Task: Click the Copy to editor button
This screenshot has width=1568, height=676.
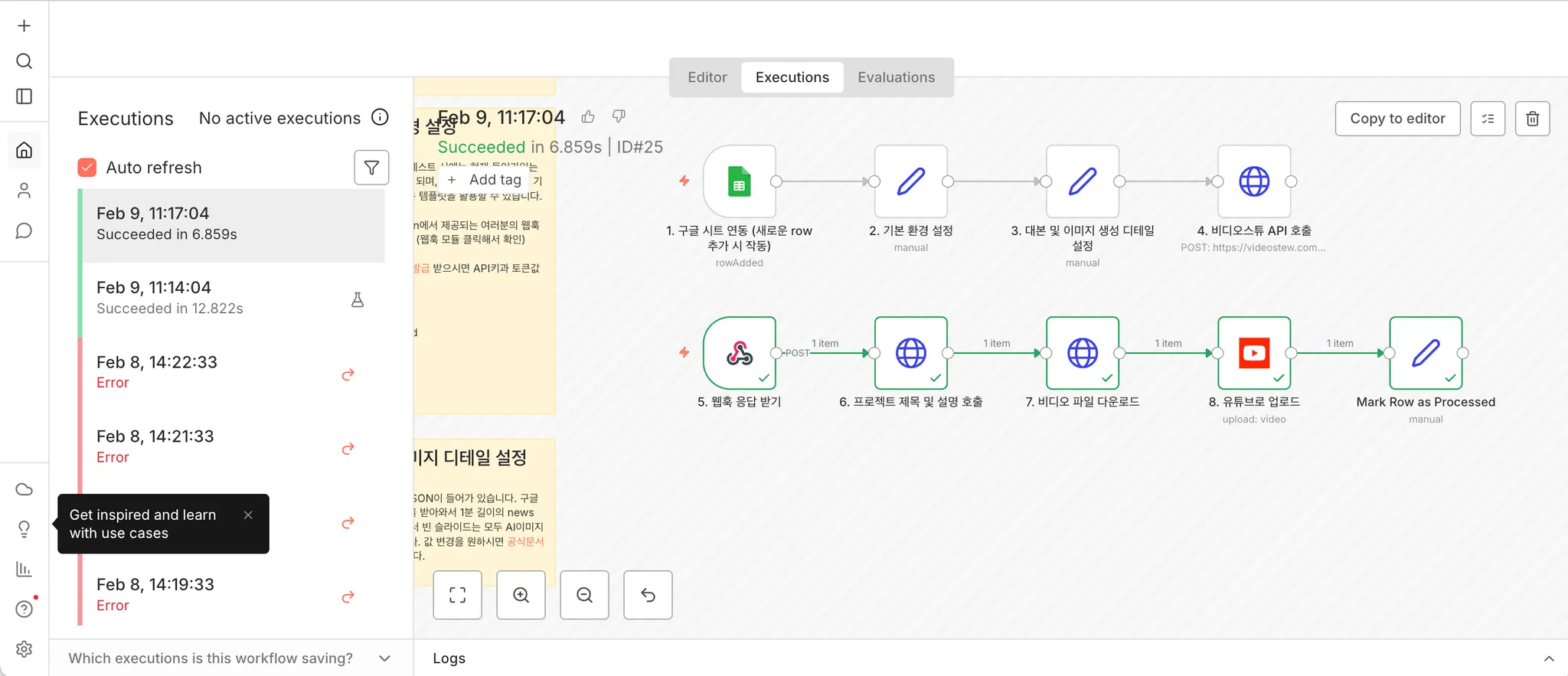Action: point(1396,119)
